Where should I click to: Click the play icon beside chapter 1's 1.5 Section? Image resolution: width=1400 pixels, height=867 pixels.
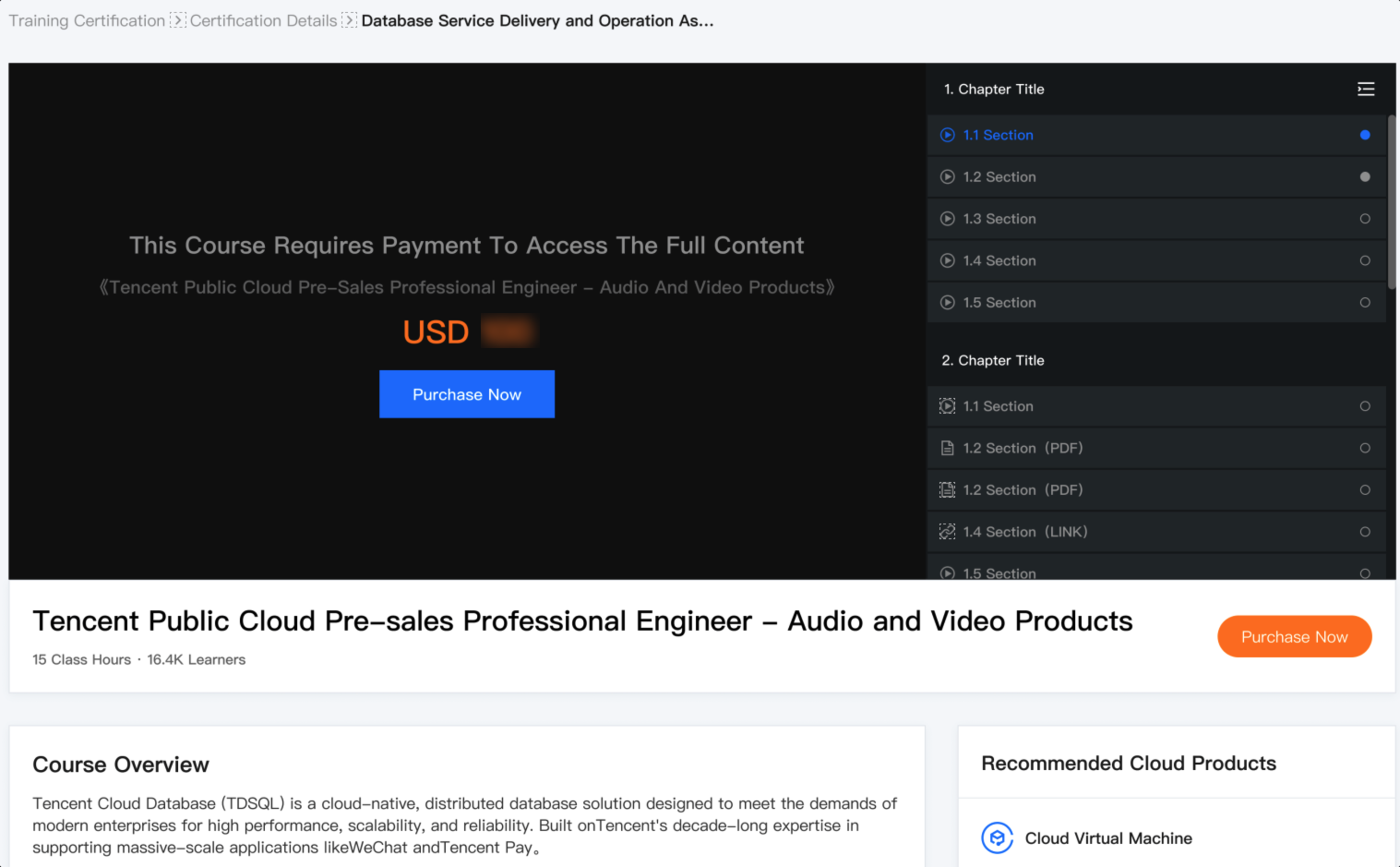[947, 303]
